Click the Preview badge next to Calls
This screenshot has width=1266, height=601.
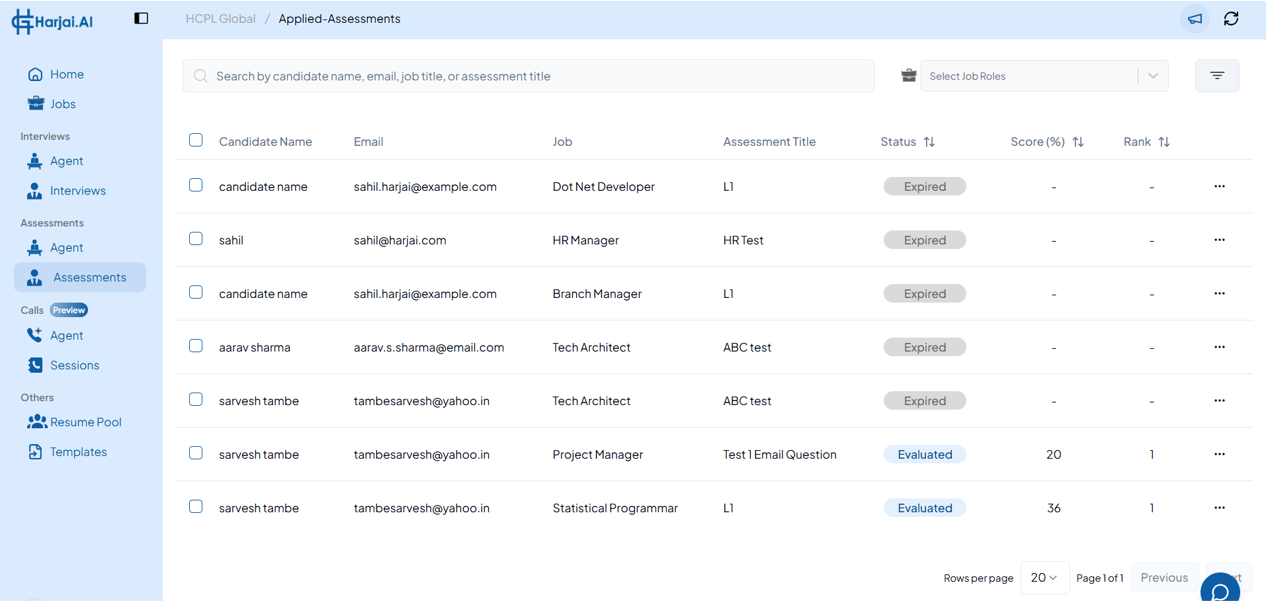pos(69,310)
